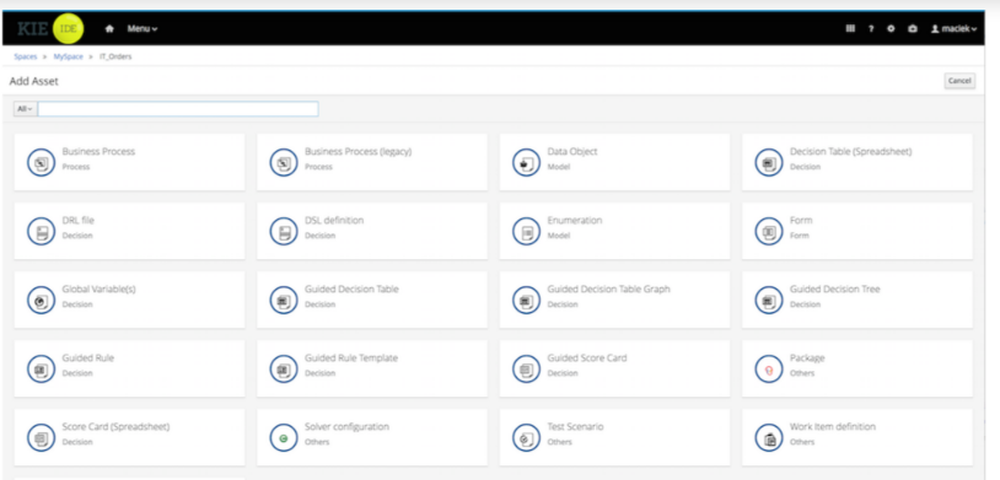Click the Business Process (legacy) icon

284,163
